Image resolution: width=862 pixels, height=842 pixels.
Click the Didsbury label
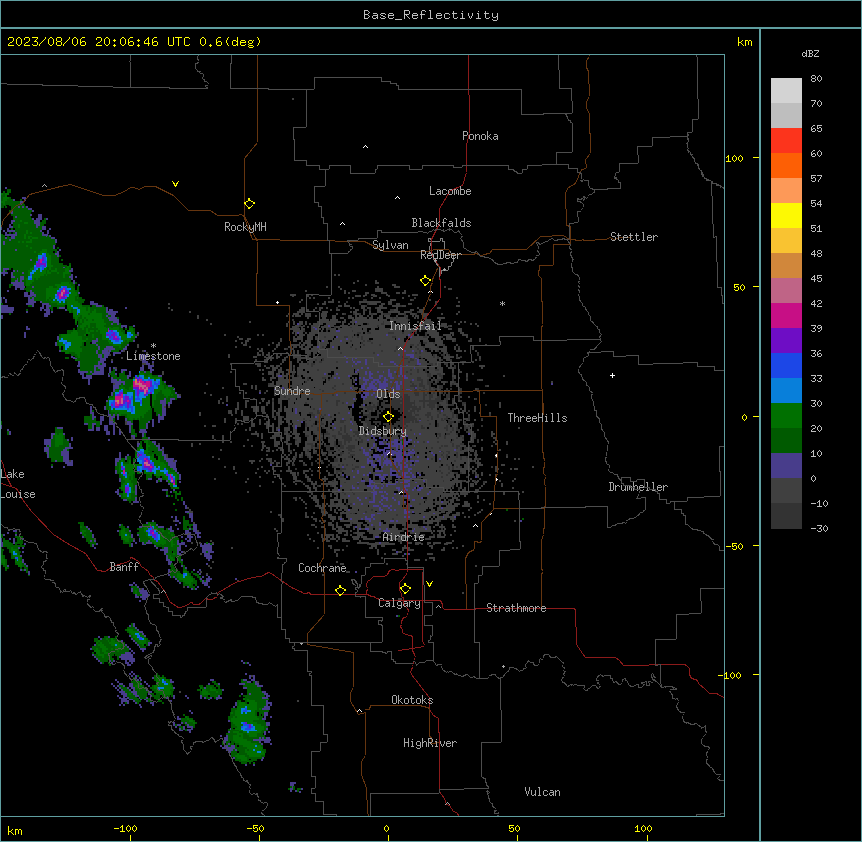tap(383, 431)
